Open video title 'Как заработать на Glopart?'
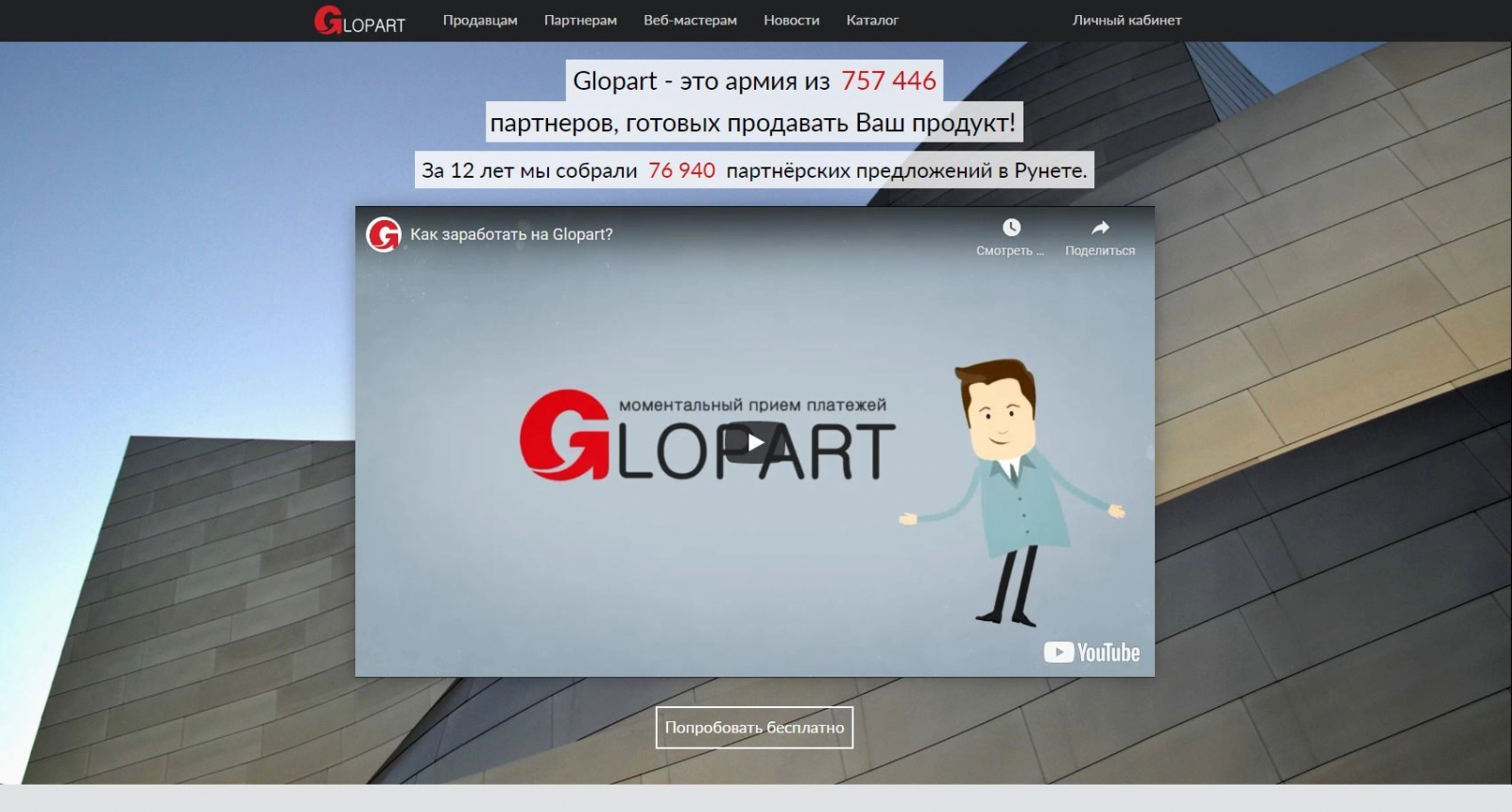The image size is (1512, 812). pyautogui.click(x=511, y=234)
